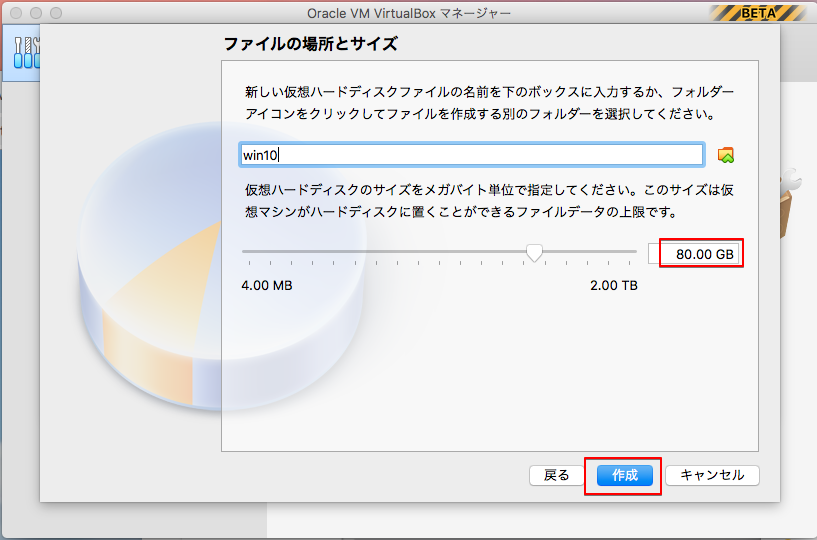The width and height of the screenshot is (817, 540).
Task: Click the 80.00 GB size input field
Action: point(694,254)
